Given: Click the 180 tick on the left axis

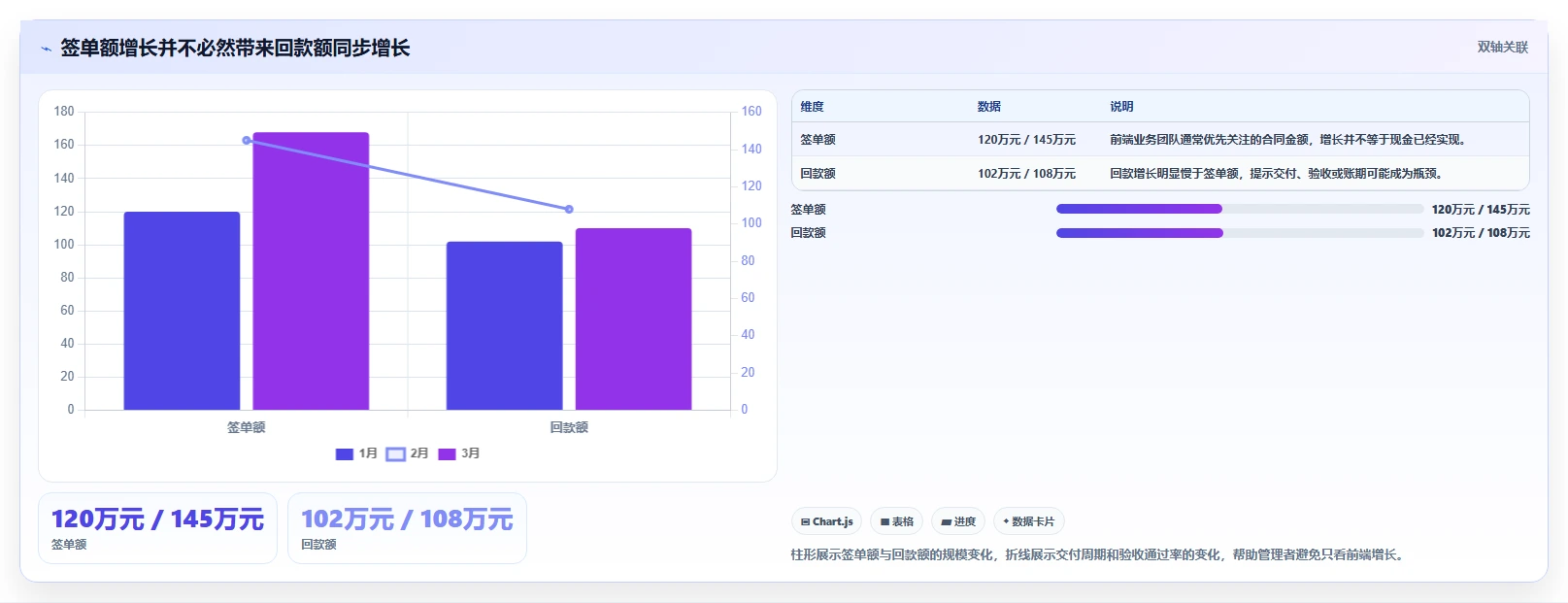Looking at the screenshot, I should pyautogui.click(x=64, y=112).
